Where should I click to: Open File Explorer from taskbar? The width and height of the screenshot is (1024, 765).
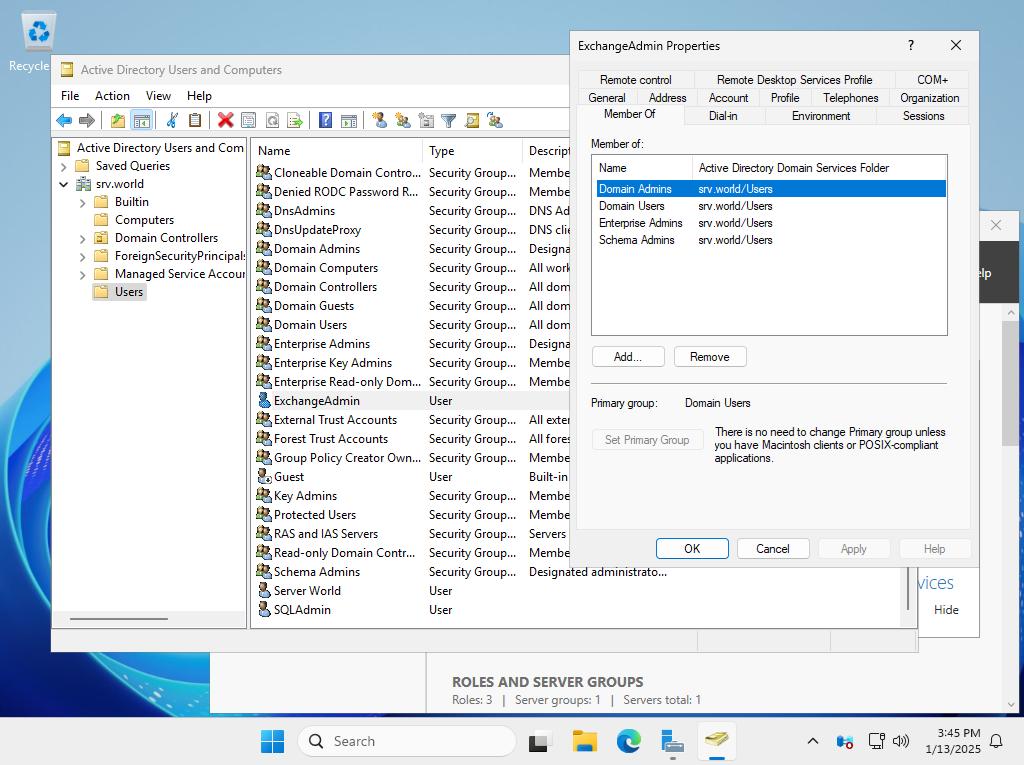coord(584,741)
